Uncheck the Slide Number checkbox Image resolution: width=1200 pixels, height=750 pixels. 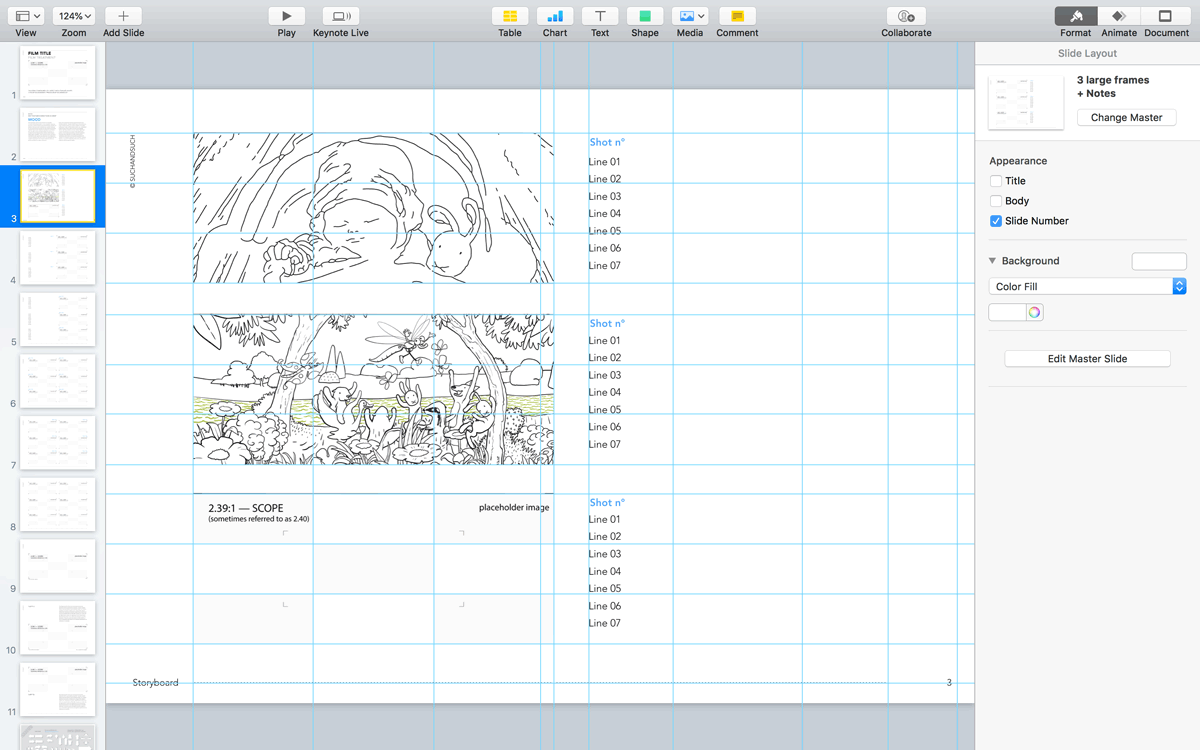[x=996, y=221]
